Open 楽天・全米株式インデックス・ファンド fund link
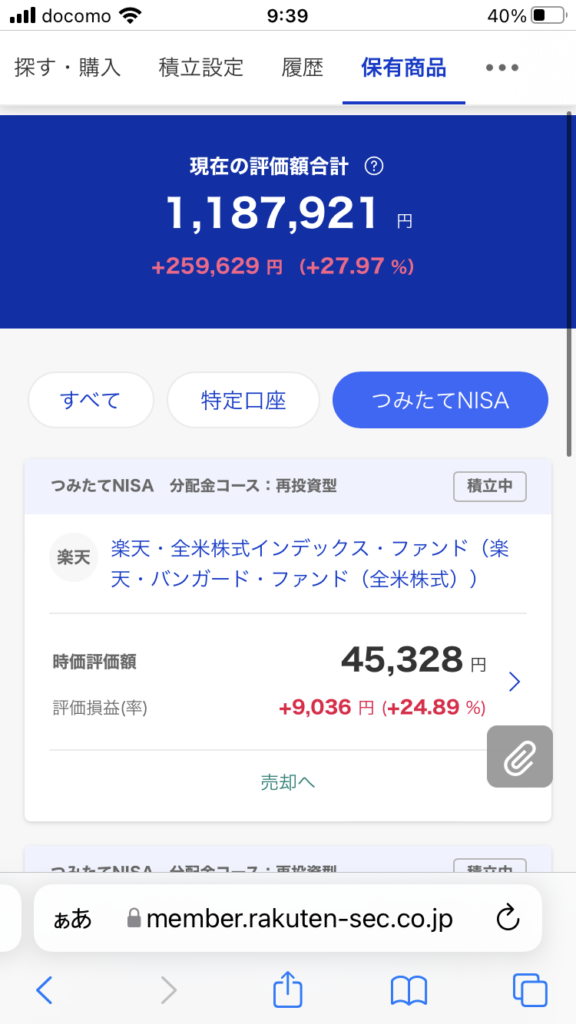Screen dimensions: 576x1024 click(x=310, y=563)
